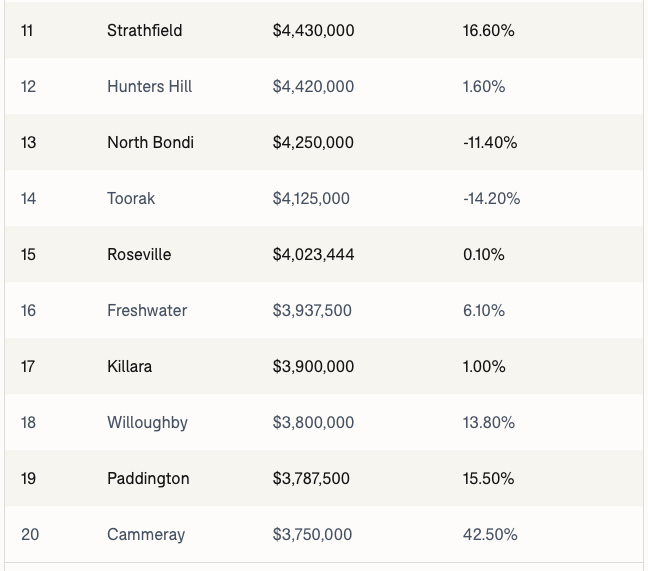Screen dimensions: 648x571
Task: Click the Paddington suburb name
Action: [x=148, y=479]
